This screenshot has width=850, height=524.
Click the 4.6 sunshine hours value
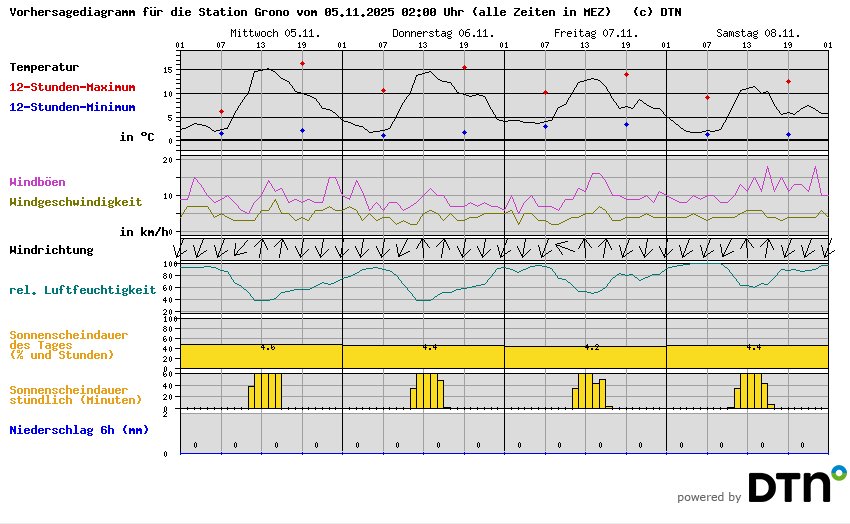267,347
